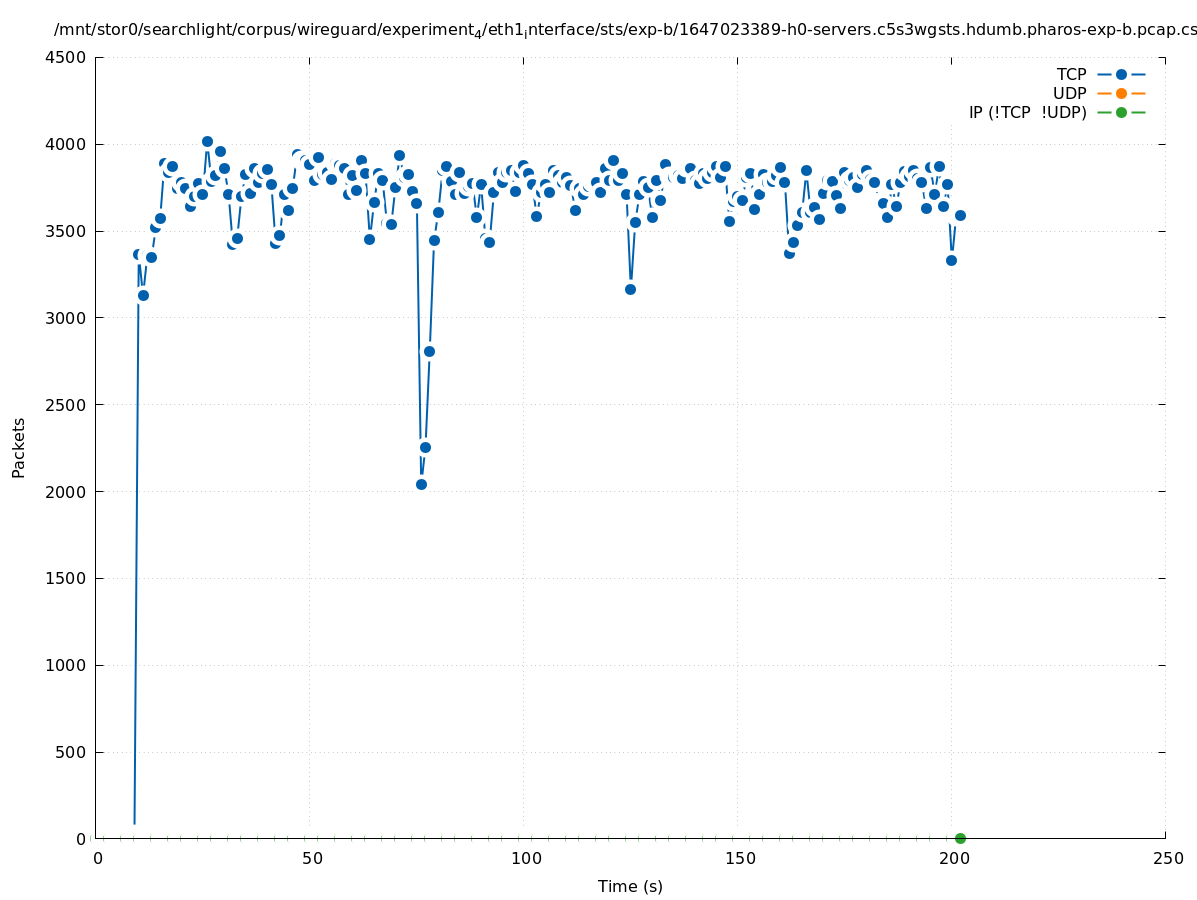This screenshot has height=900, width=1197.
Task: Click the 150 tick label on x-axis
Action: (739, 858)
